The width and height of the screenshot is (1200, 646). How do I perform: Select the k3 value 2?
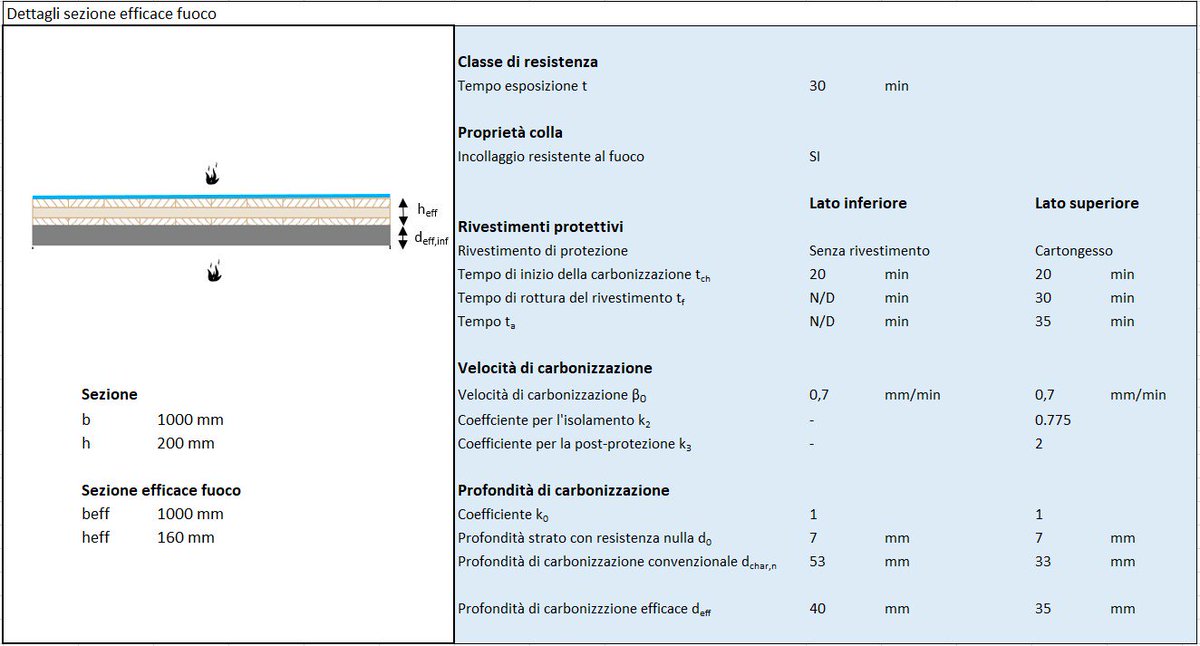coord(1039,443)
